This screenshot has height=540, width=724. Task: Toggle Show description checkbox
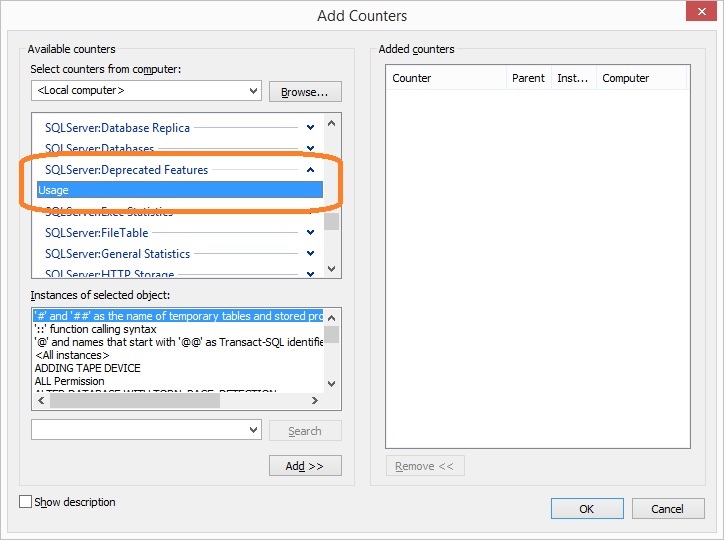tap(25, 502)
